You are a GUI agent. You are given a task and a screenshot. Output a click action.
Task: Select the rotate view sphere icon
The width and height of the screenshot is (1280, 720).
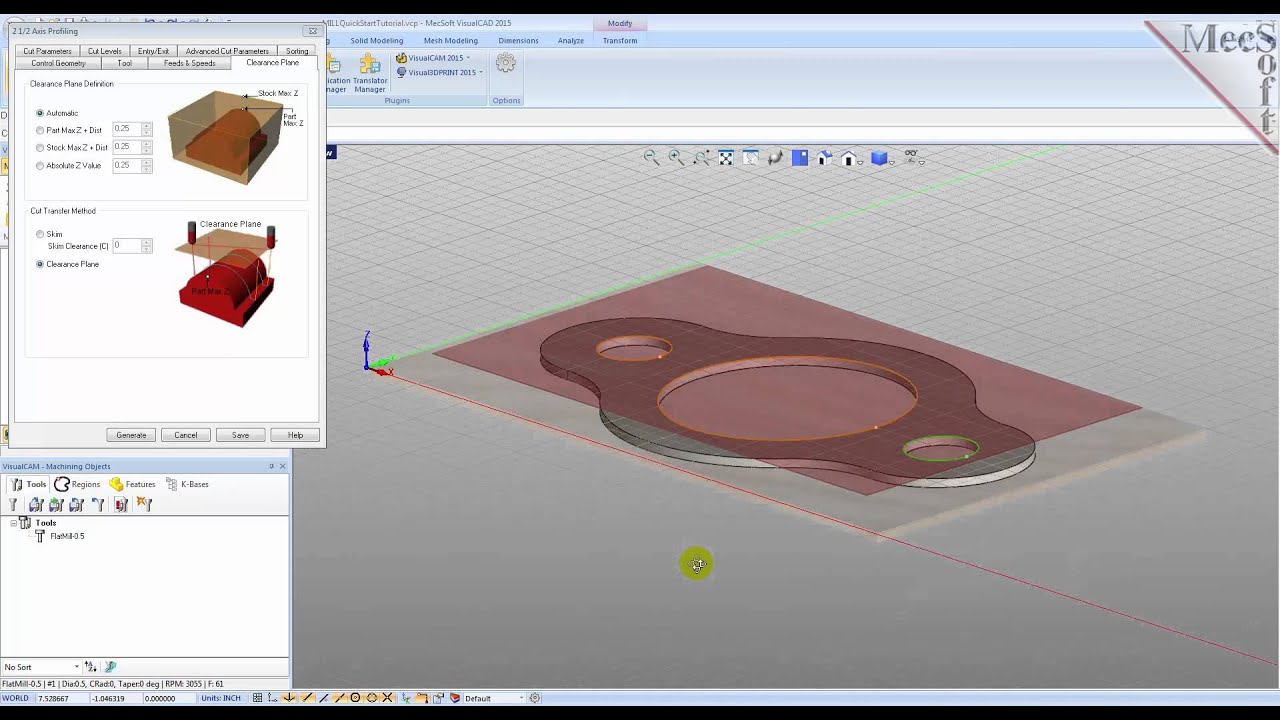pos(775,158)
